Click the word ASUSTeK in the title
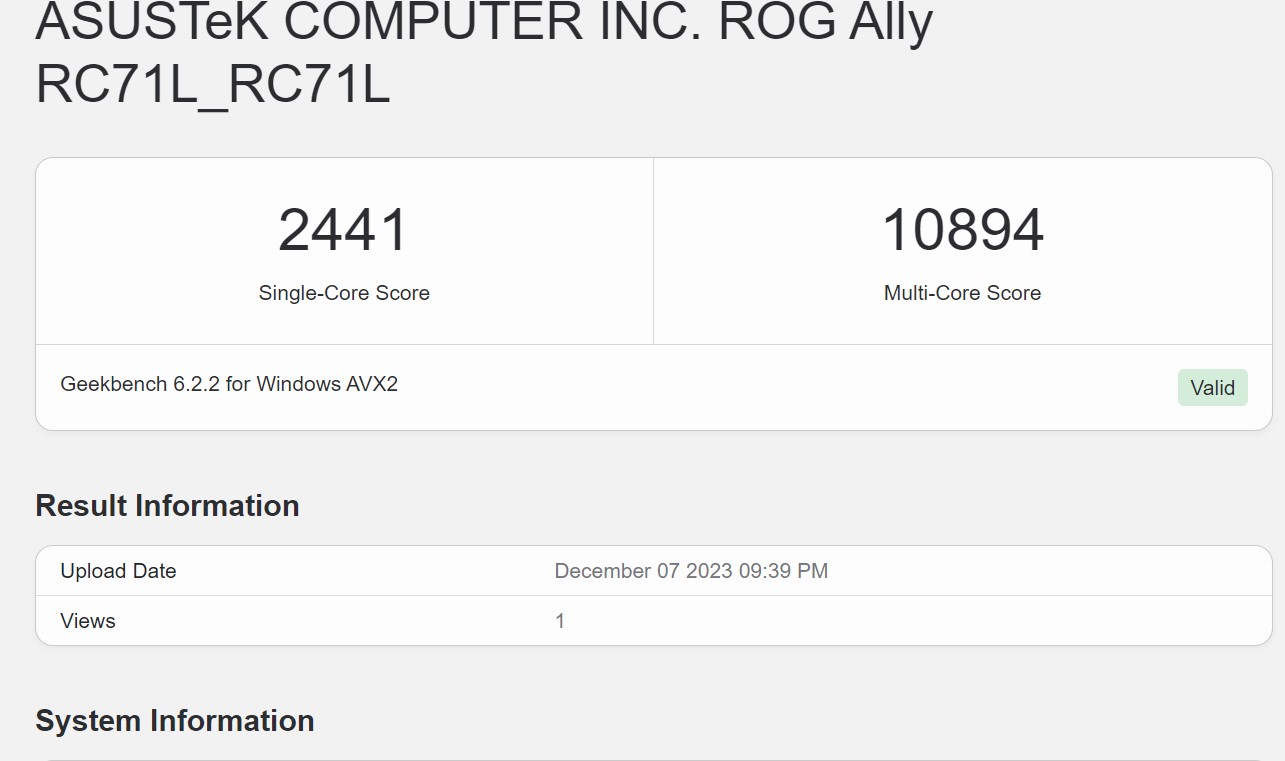 (152, 22)
